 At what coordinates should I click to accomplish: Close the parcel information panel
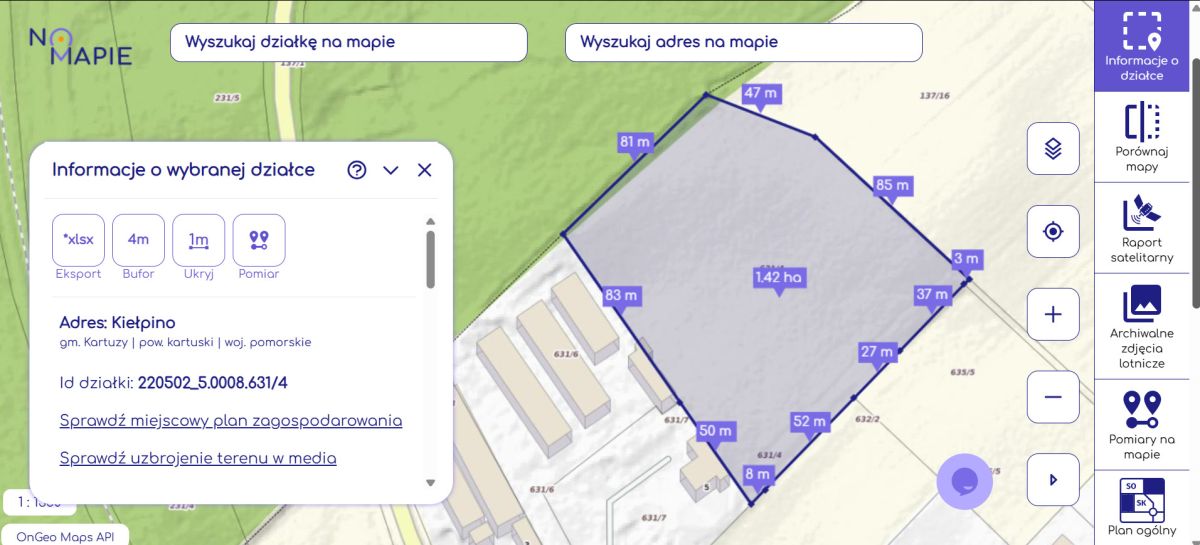425,170
